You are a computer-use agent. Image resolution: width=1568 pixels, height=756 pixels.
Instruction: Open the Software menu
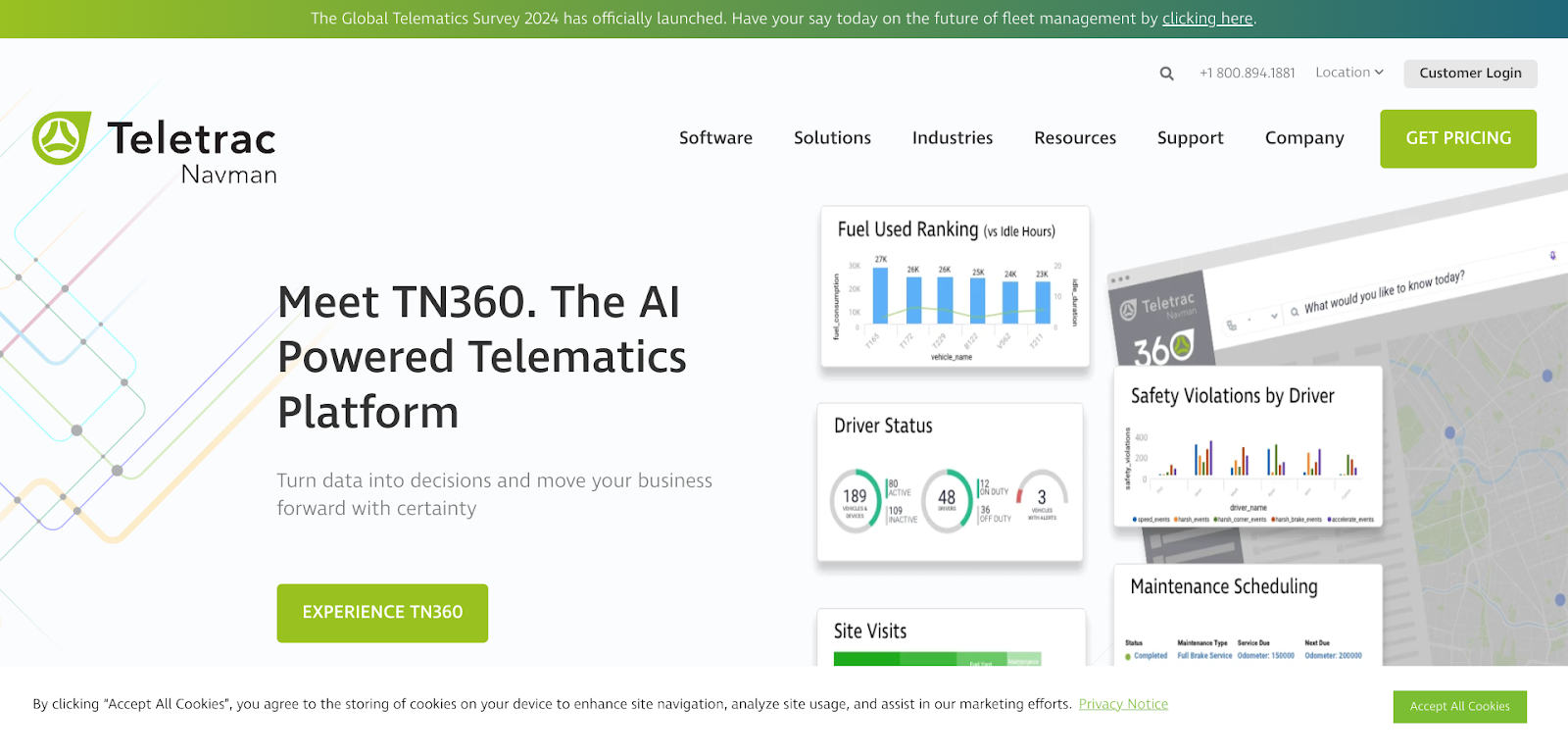tap(715, 138)
